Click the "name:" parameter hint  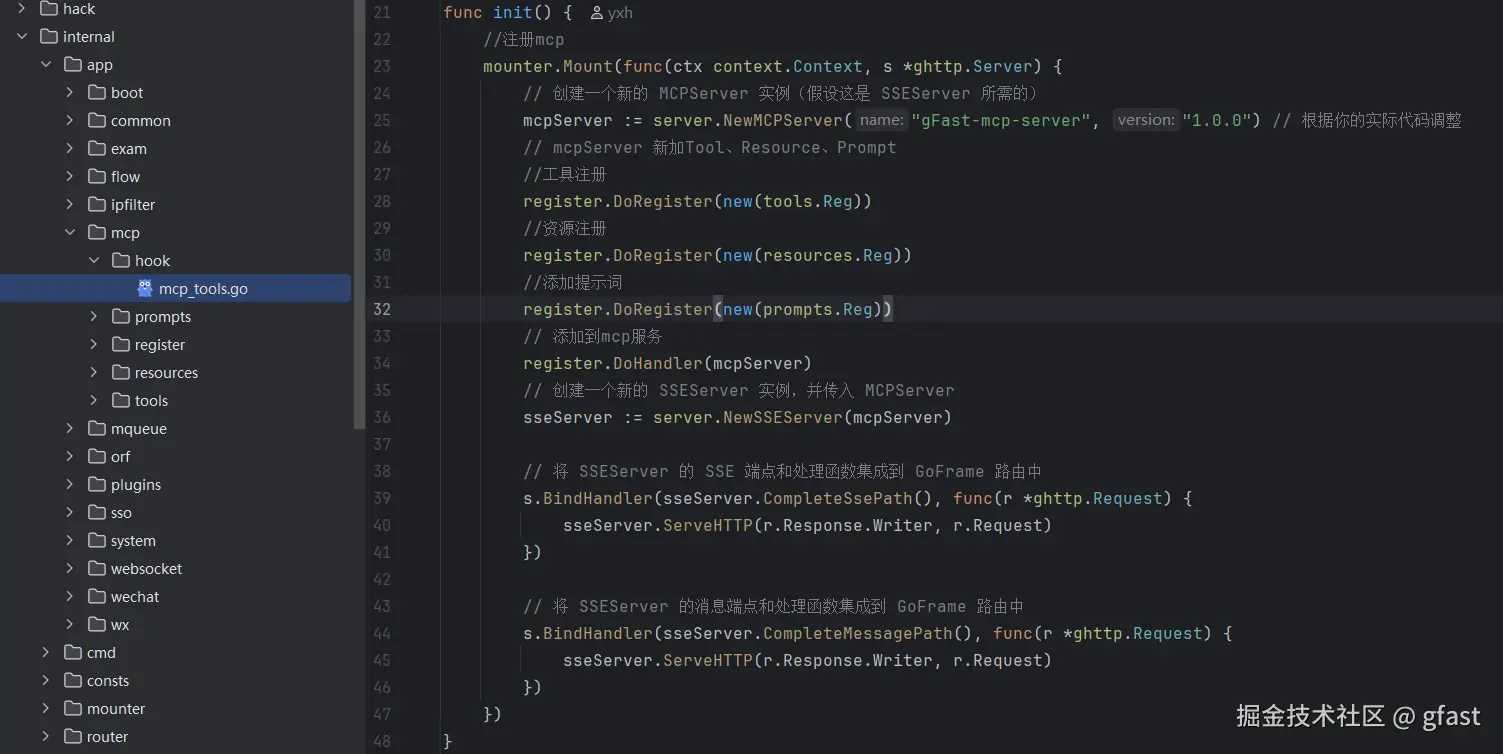click(x=881, y=120)
